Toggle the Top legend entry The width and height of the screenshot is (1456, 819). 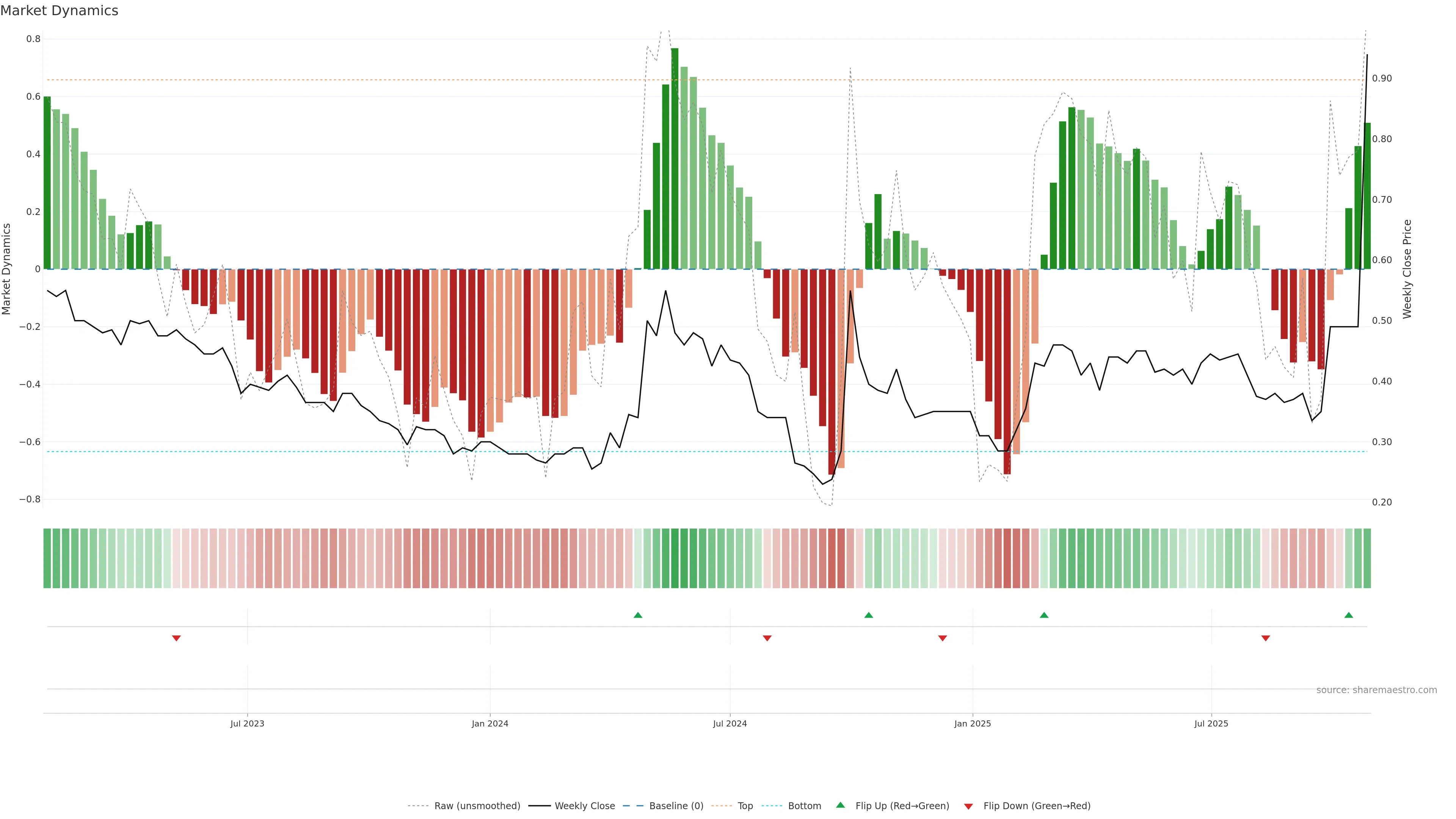(x=745, y=806)
